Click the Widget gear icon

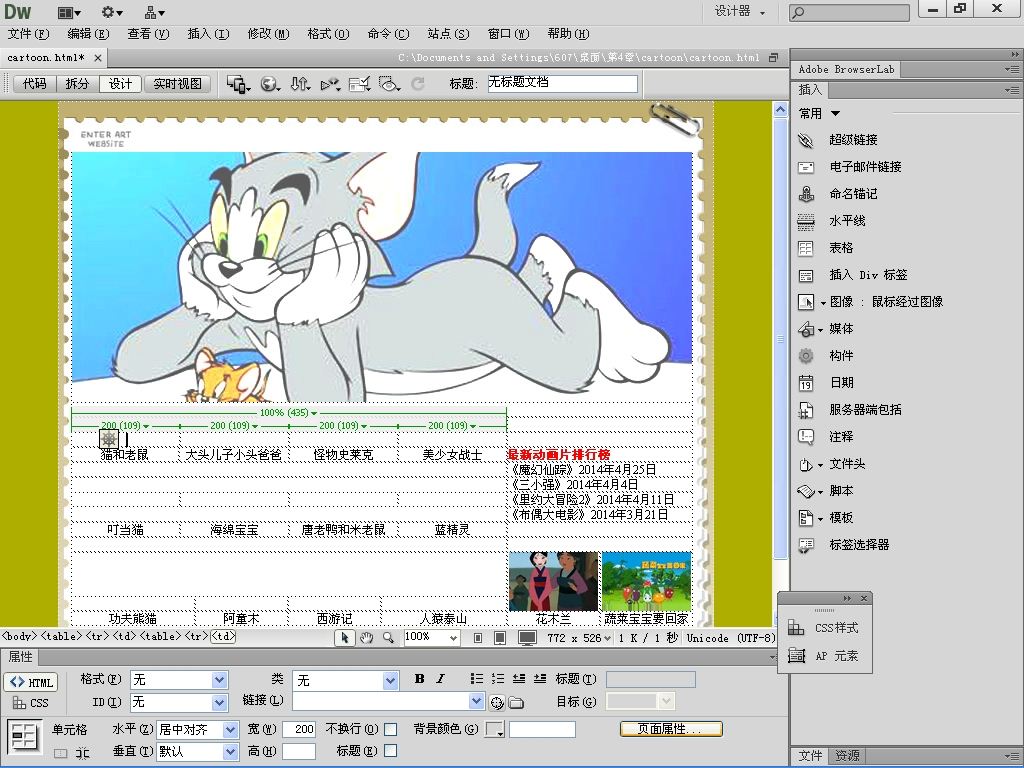[806, 356]
